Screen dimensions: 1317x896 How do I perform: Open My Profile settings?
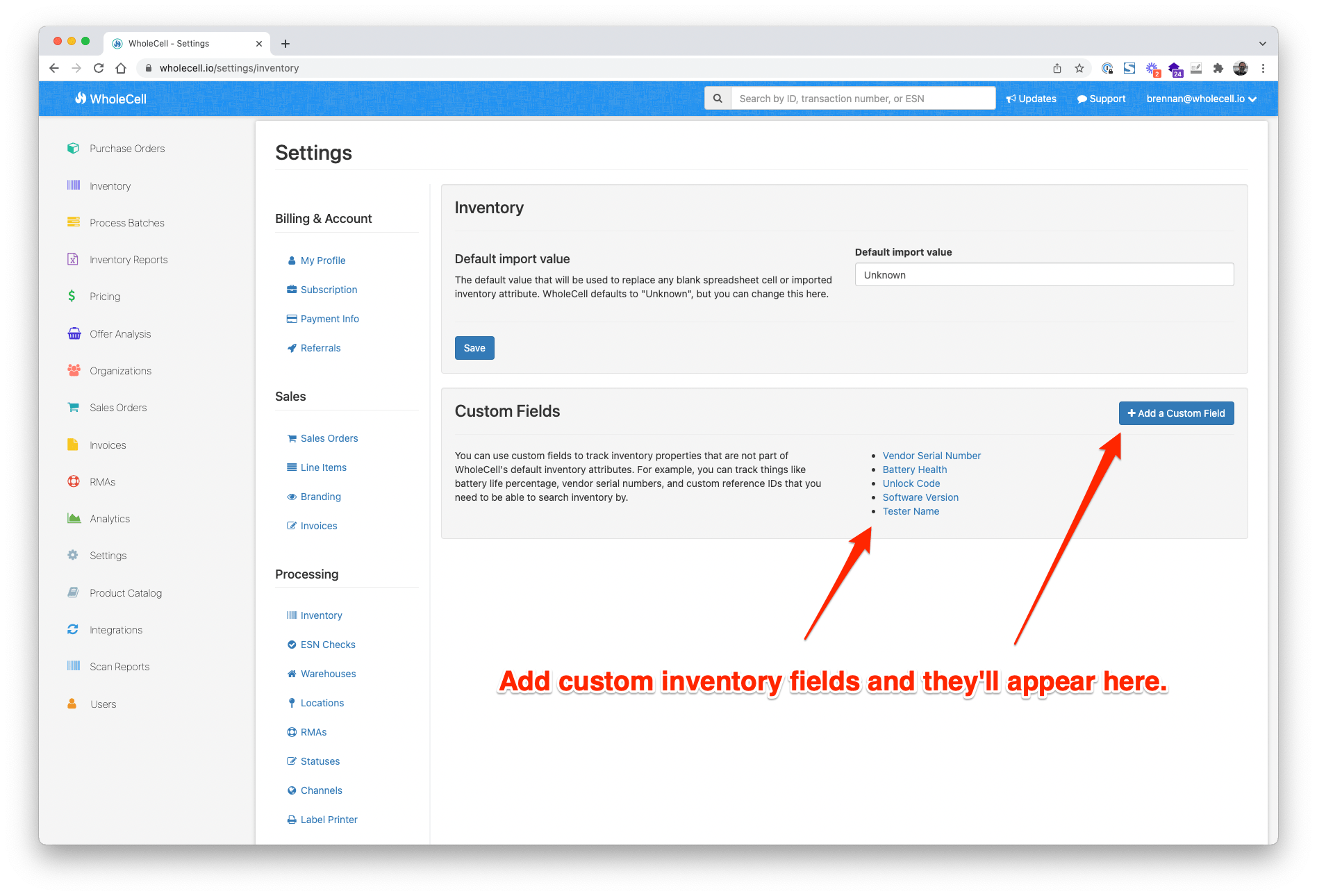pos(316,260)
